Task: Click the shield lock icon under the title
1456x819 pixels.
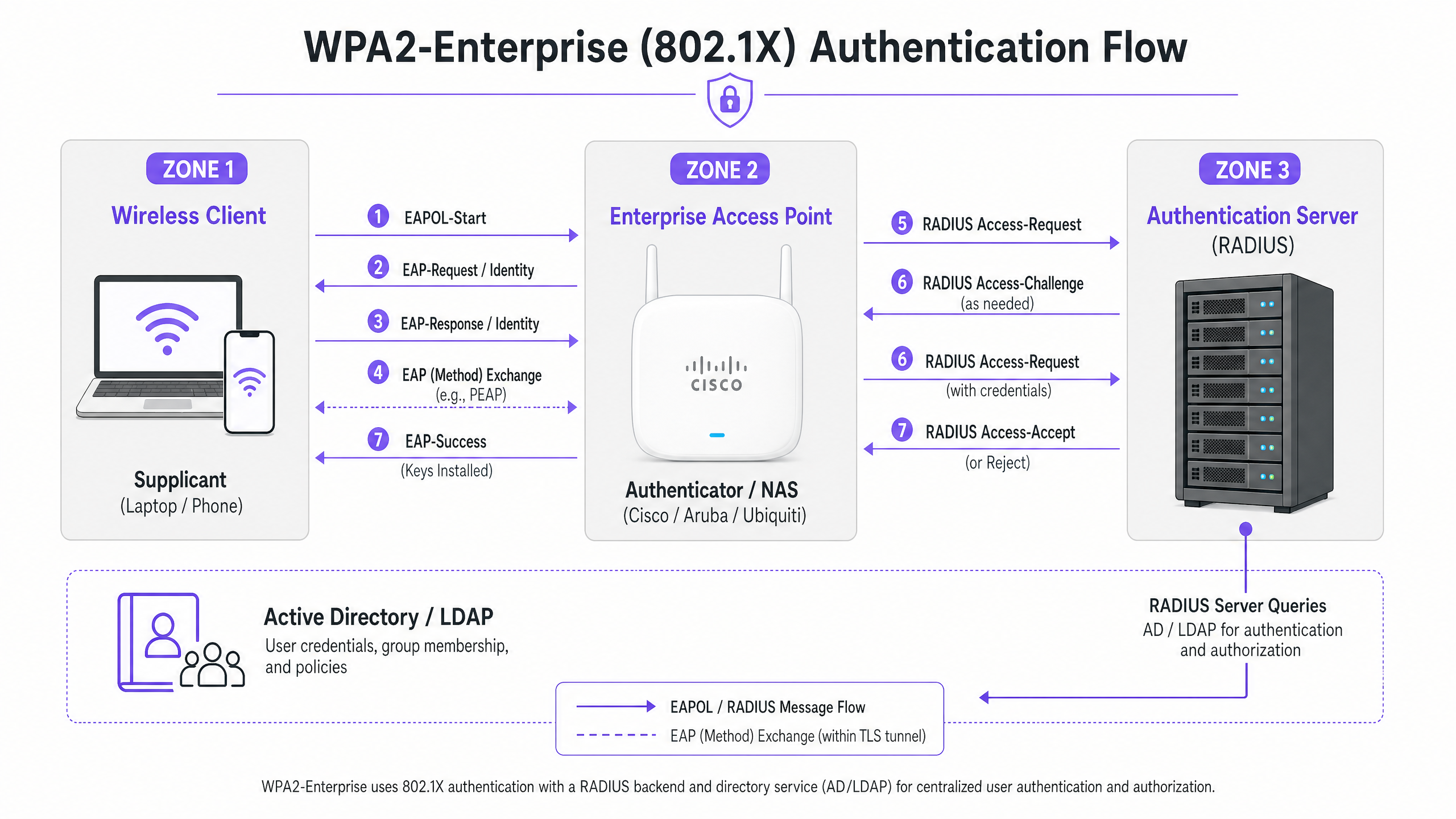Action: point(730,100)
